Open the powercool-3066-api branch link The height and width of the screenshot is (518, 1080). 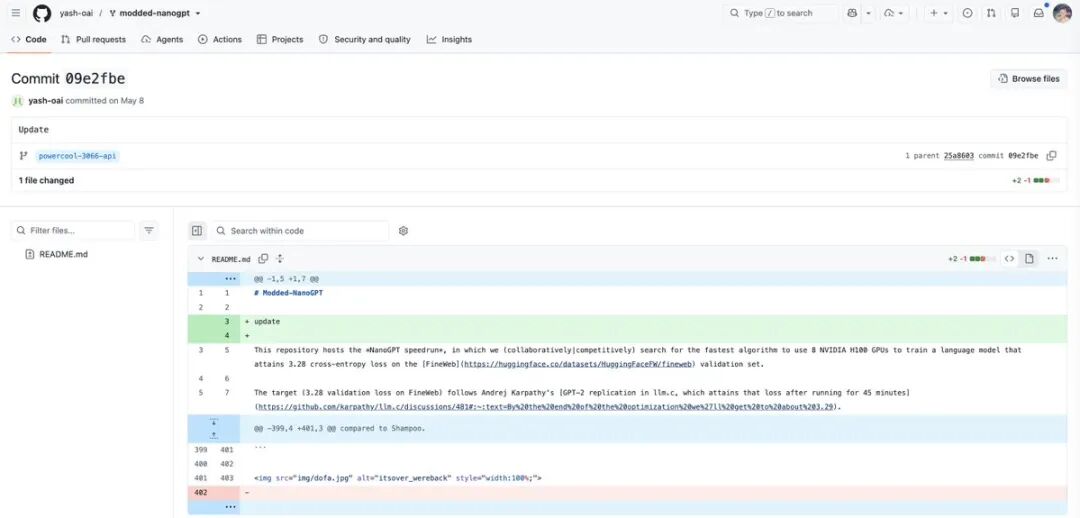[78, 156]
